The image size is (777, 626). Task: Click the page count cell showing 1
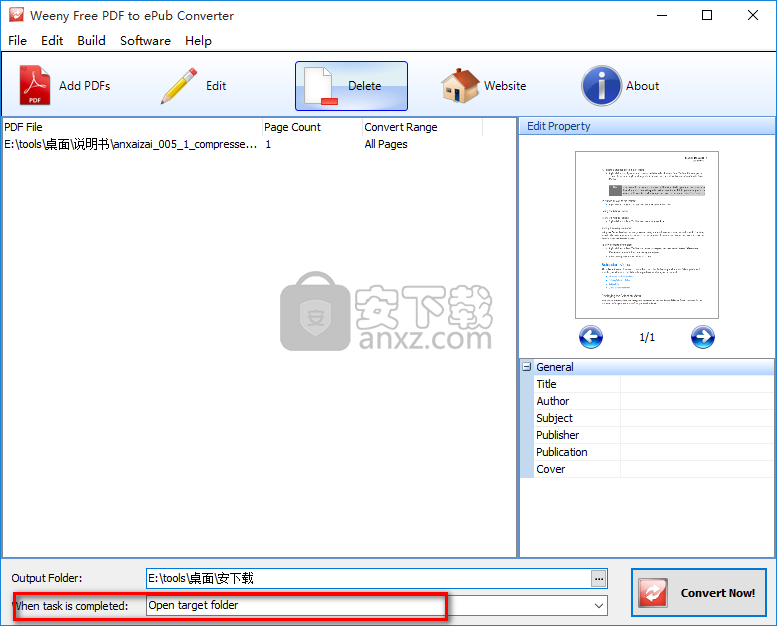[x=268, y=144]
